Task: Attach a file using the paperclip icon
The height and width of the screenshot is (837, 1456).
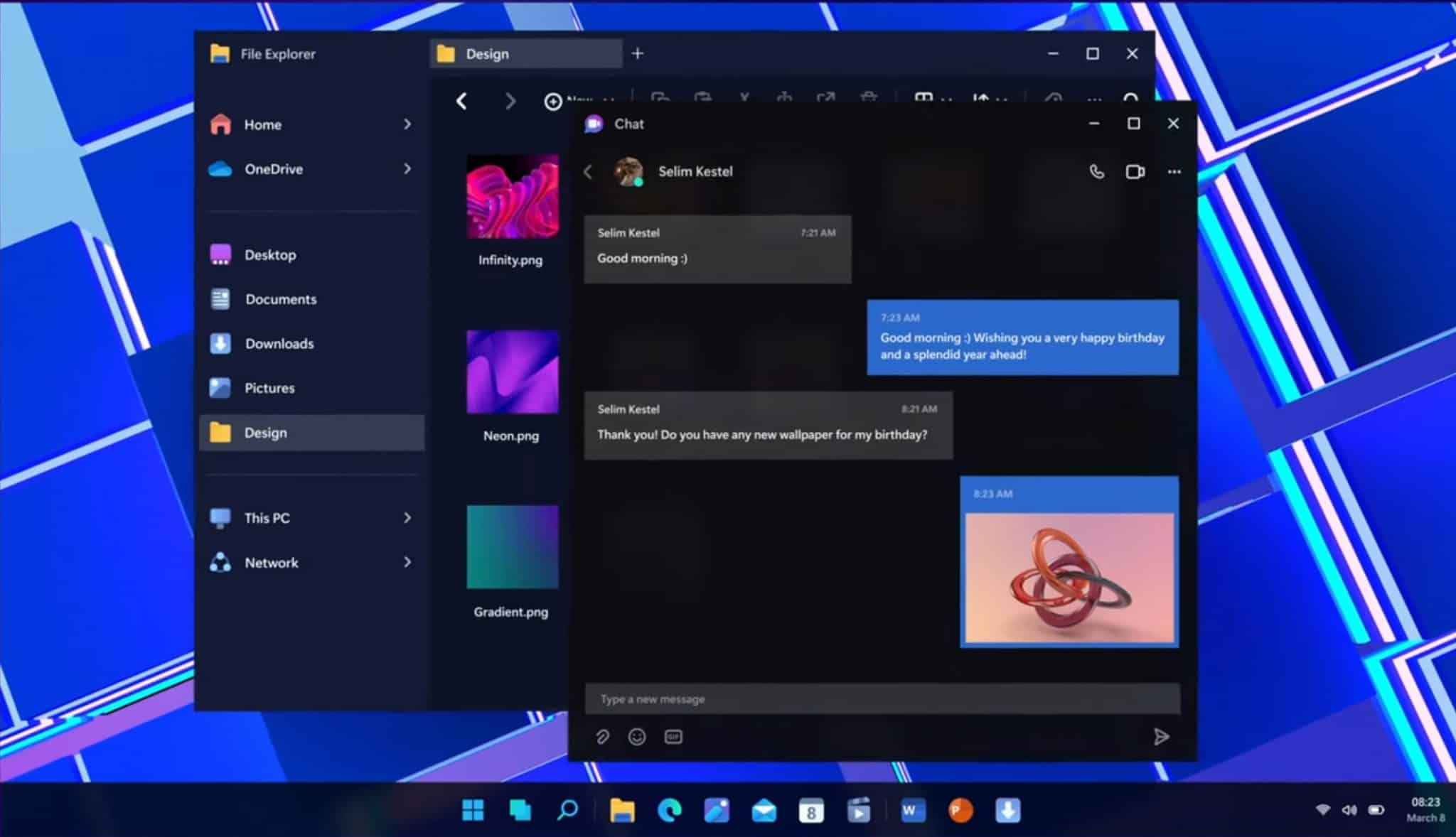Action: (x=602, y=736)
